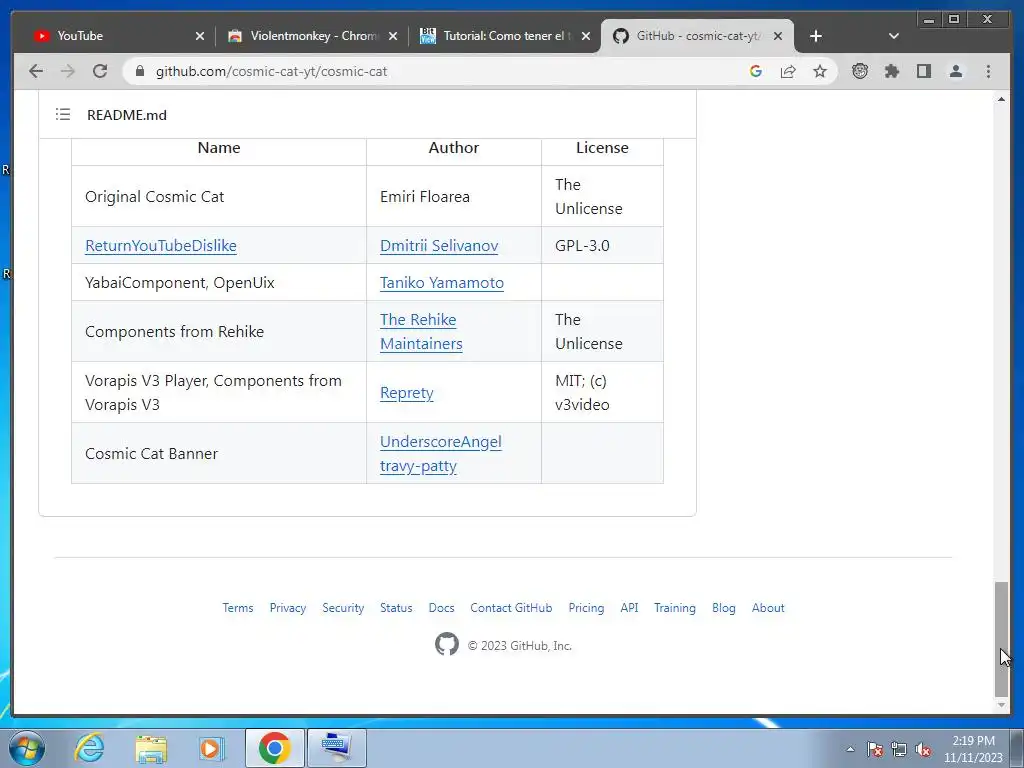Open the API footer link
Viewport: 1024px width, 768px height.
pos(630,608)
